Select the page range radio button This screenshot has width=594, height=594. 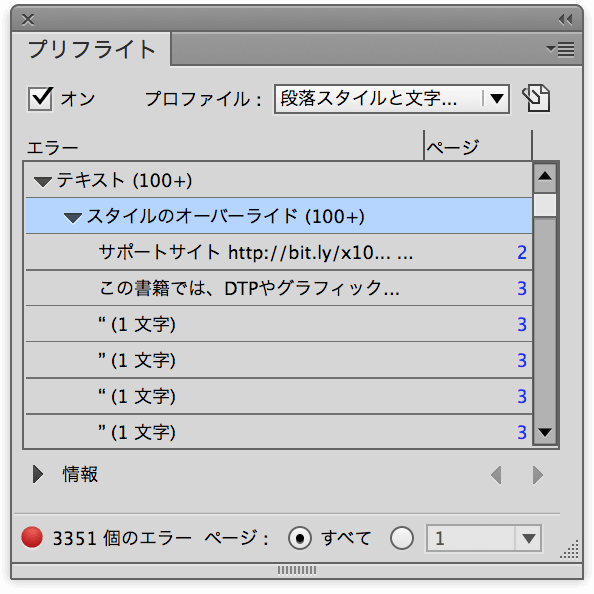point(402,538)
